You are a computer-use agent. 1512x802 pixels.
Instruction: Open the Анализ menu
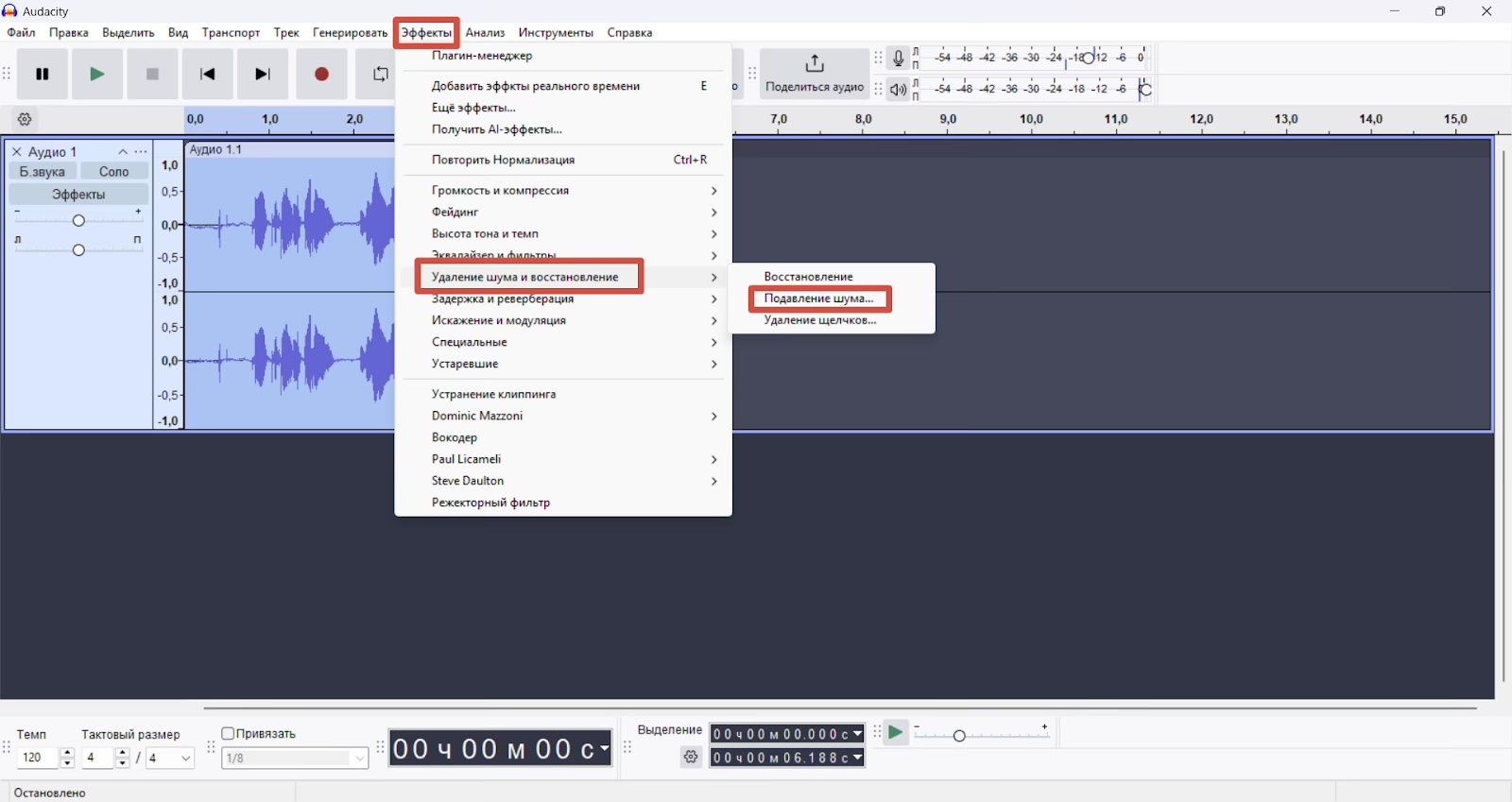tap(486, 33)
